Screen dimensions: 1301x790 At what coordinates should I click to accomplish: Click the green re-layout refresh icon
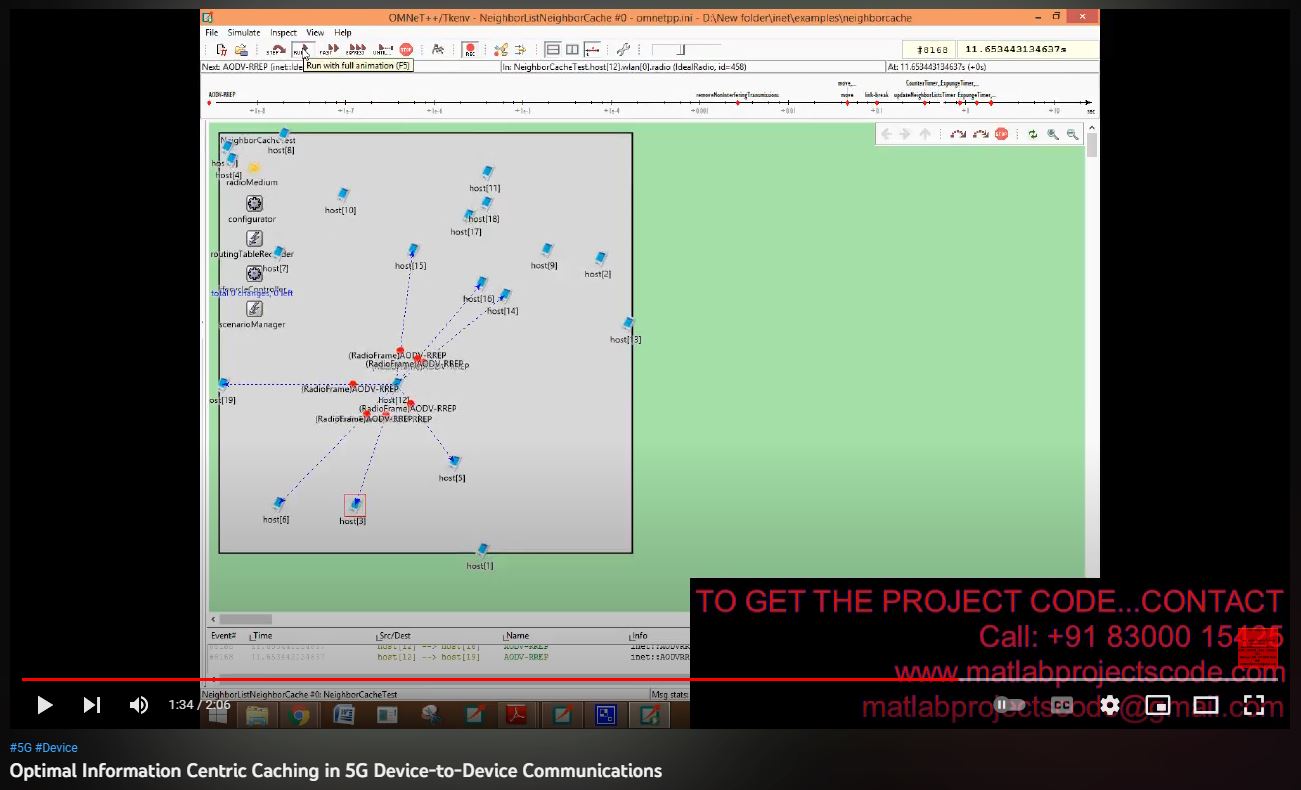(x=1033, y=134)
